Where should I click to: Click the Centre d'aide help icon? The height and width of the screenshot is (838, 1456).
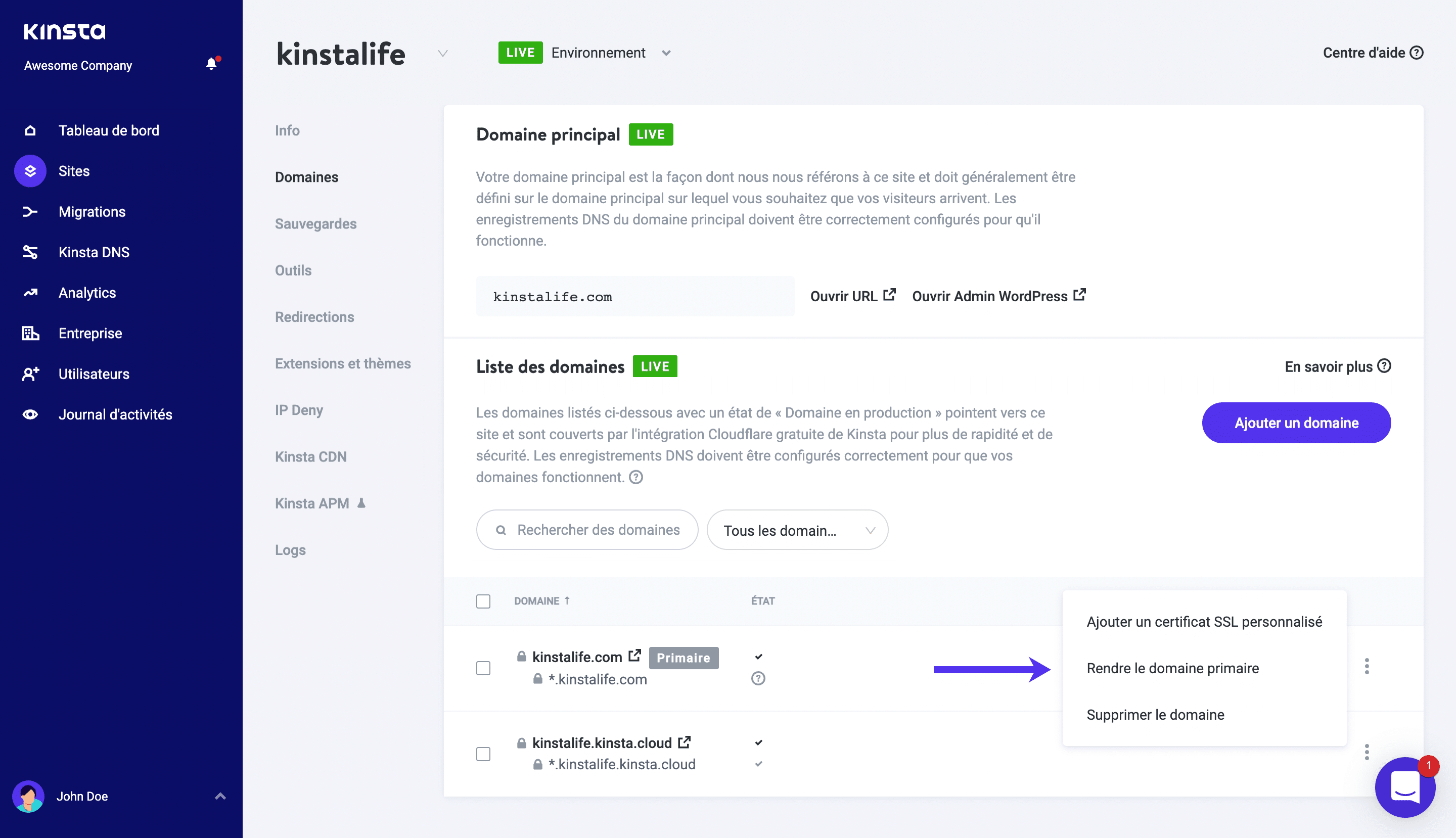point(1416,53)
